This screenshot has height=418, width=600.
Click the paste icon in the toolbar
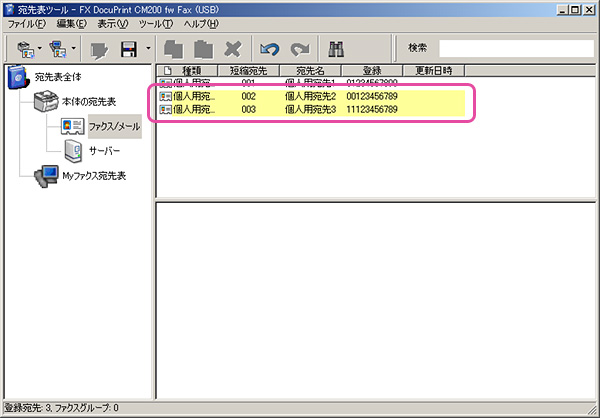point(204,48)
